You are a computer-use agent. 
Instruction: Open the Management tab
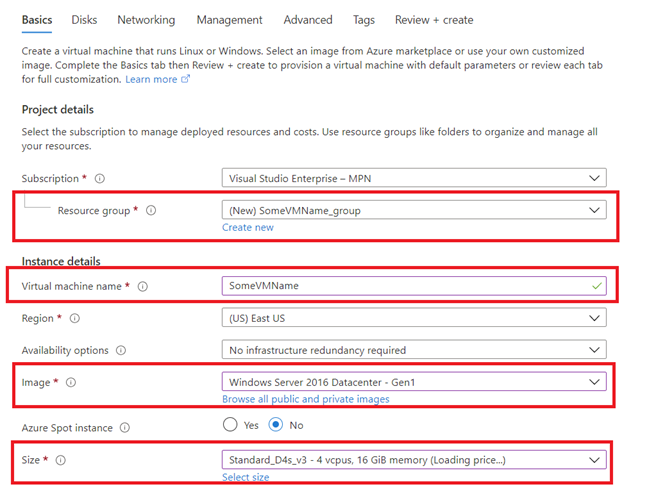tap(229, 20)
